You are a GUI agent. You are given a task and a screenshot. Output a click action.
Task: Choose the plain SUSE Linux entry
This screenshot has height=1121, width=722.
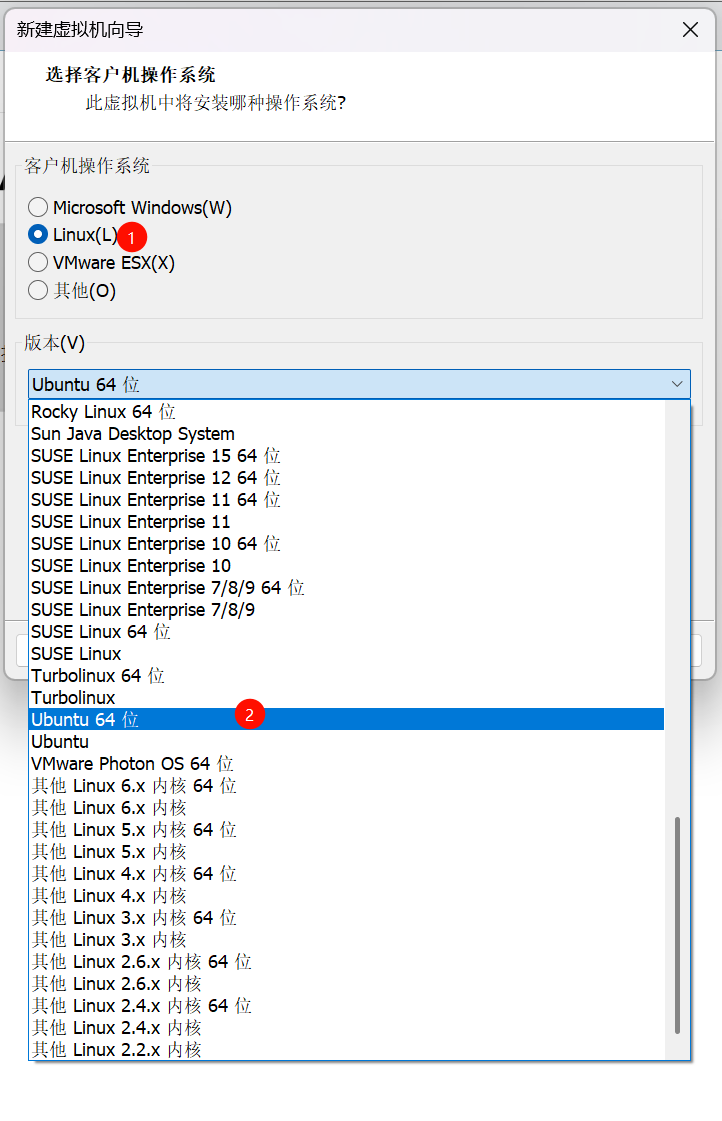click(x=347, y=653)
